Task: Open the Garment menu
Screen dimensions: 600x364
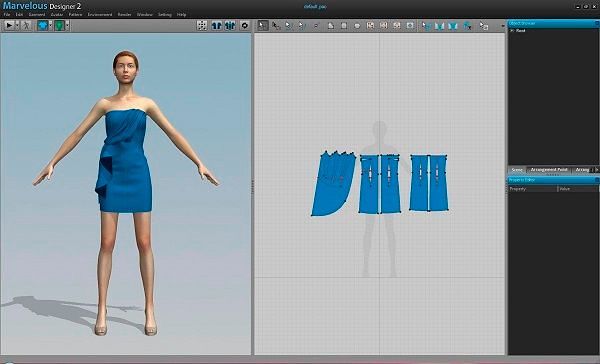Action: (x=37, y=15)
